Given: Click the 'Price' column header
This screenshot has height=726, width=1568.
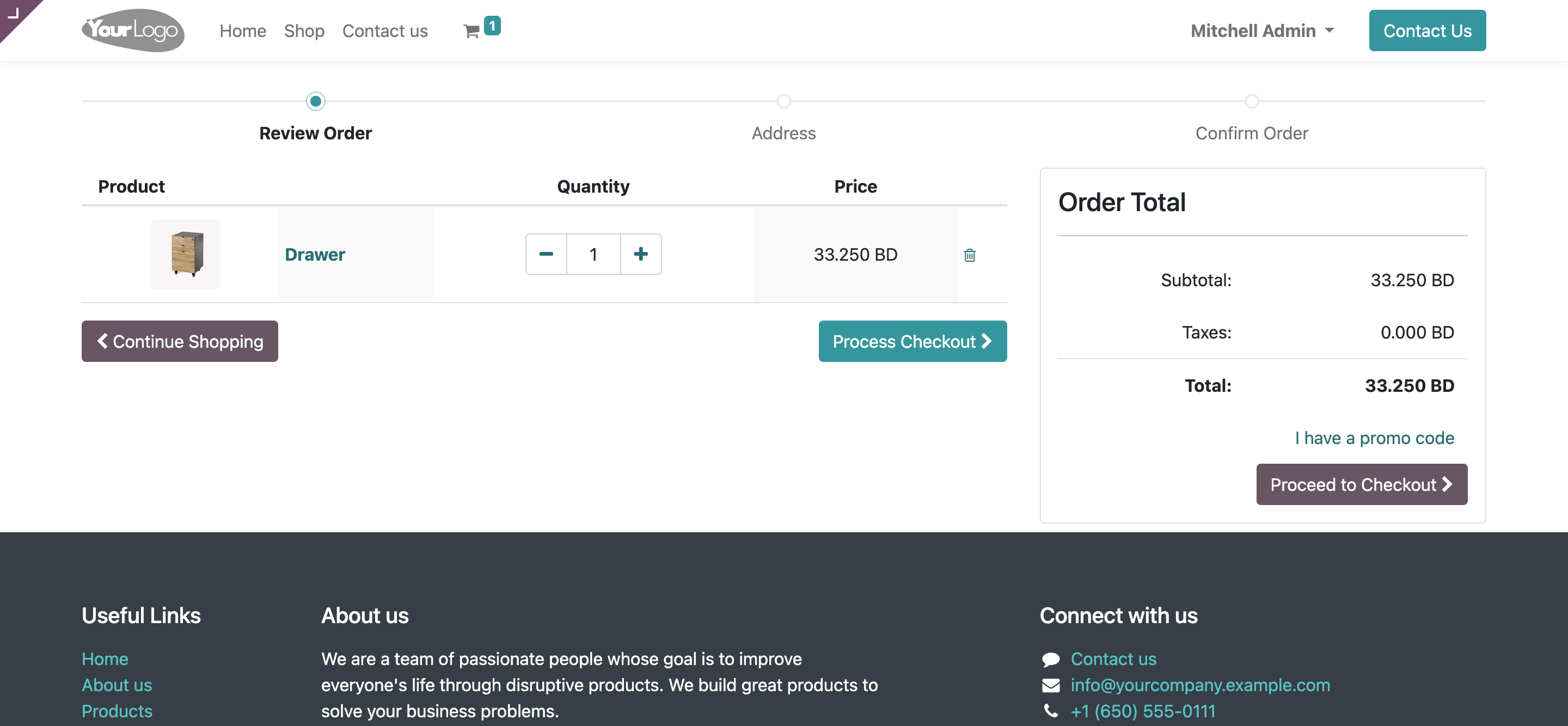Looking at the screenshot, I should tap(855, 187).
